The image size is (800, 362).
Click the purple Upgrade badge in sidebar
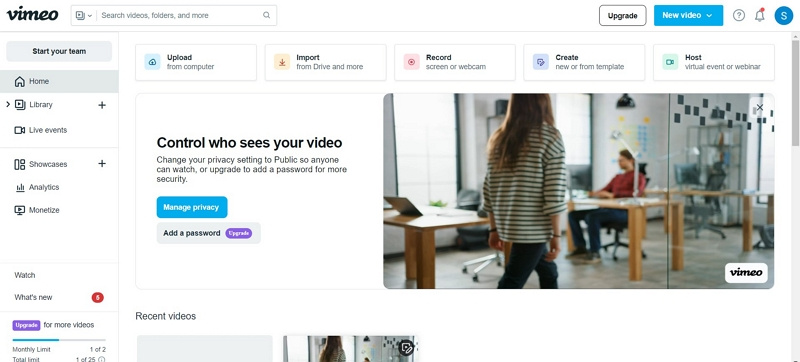(x=26, y=325)
